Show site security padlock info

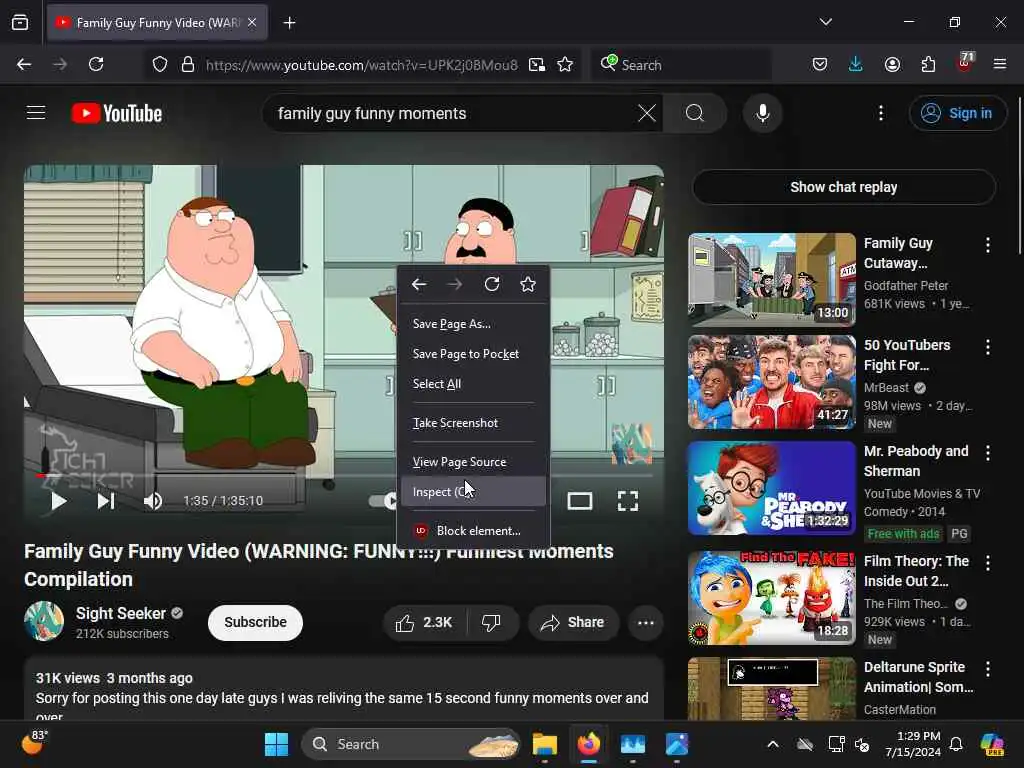click(x=188, y=65)
